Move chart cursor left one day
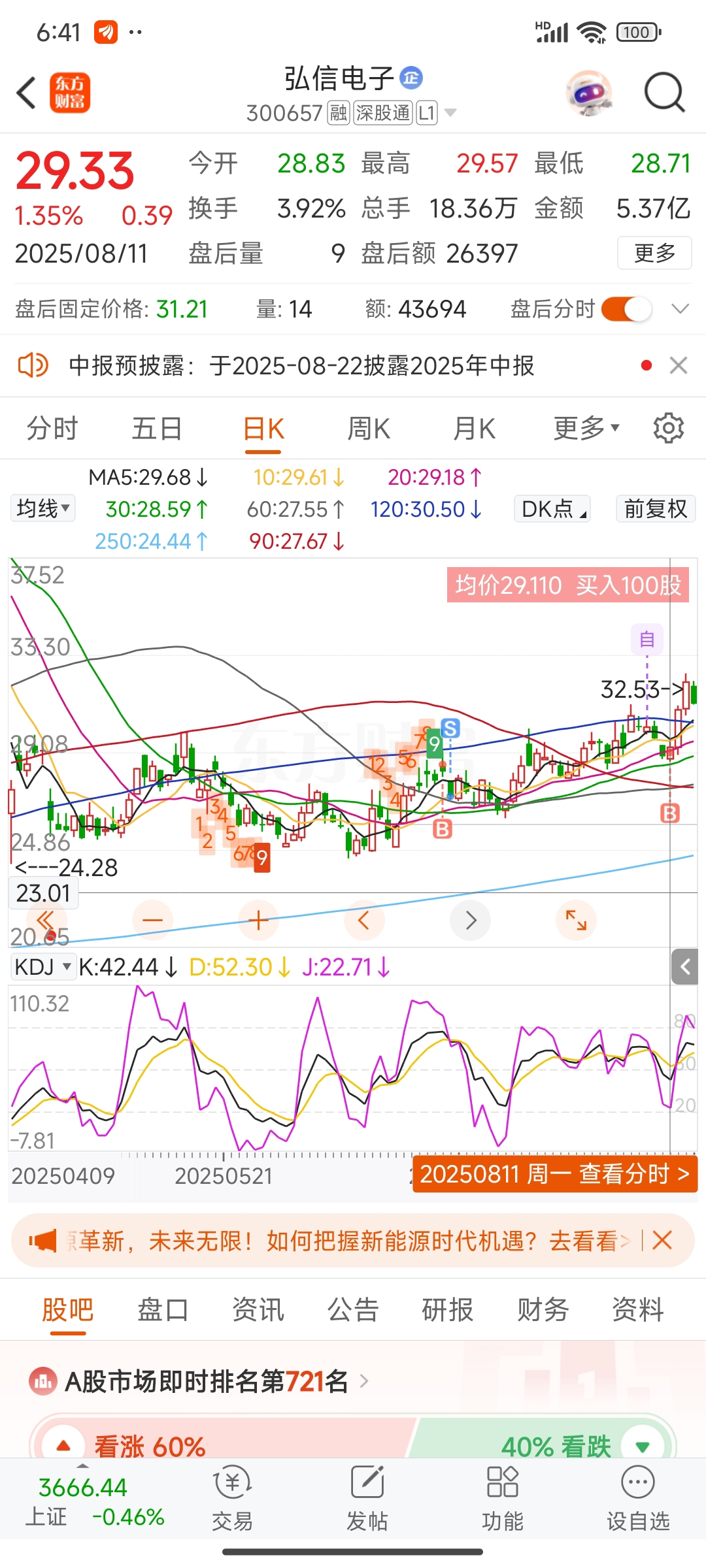This screenshot has height=1568, width=706. 364,921
